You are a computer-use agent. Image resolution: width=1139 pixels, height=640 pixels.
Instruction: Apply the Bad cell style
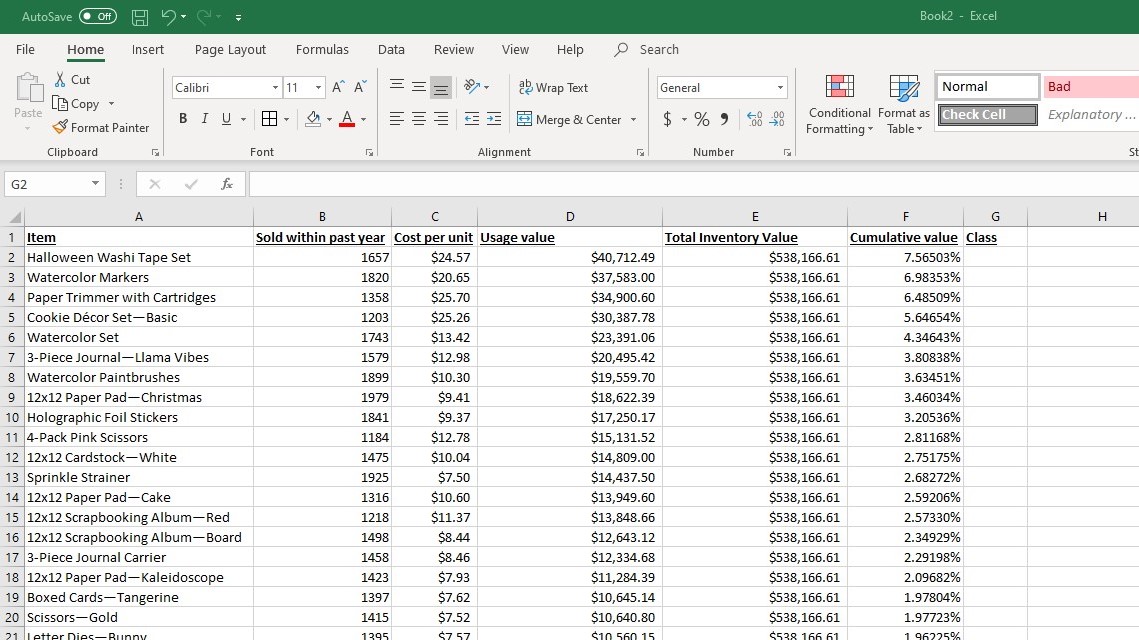pos(1091,86)
